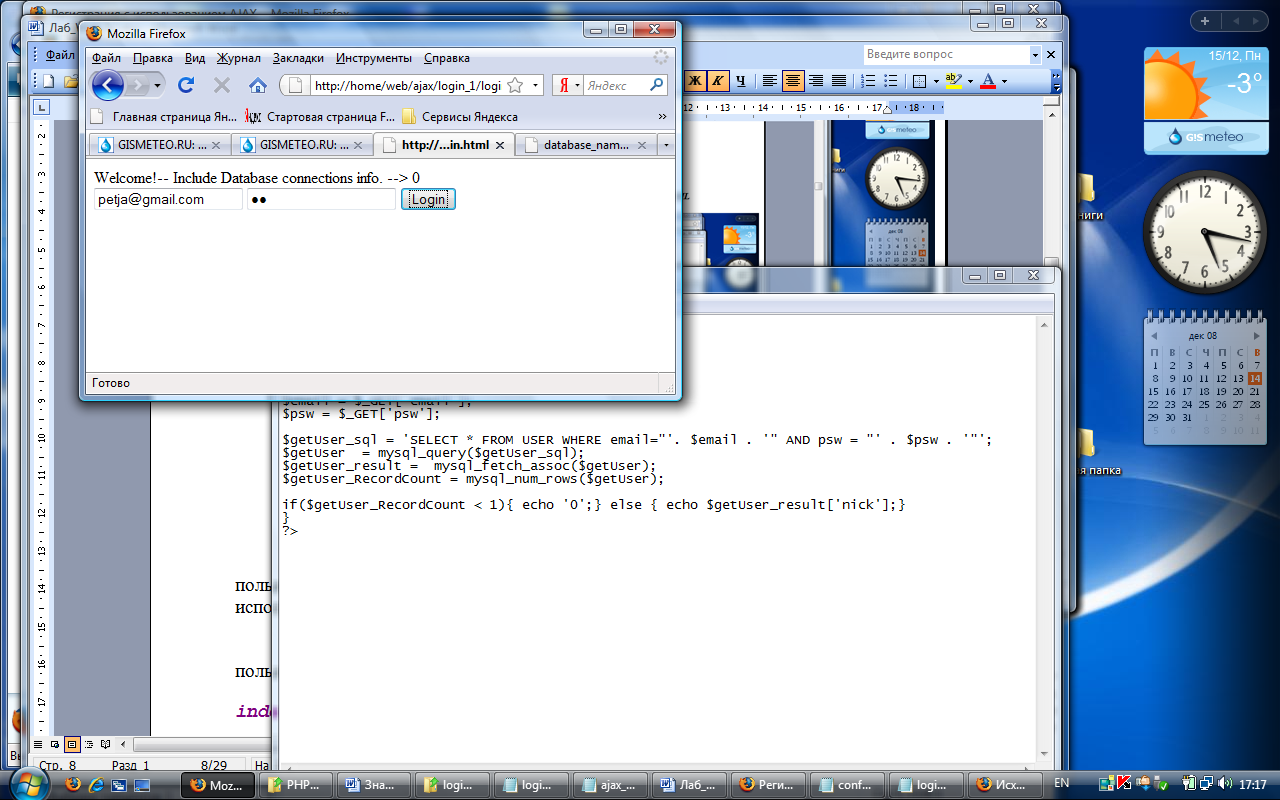This screenshot has height=800, width=1280.
Task: Click into the Яндекс search box
Action: (615, 86)
